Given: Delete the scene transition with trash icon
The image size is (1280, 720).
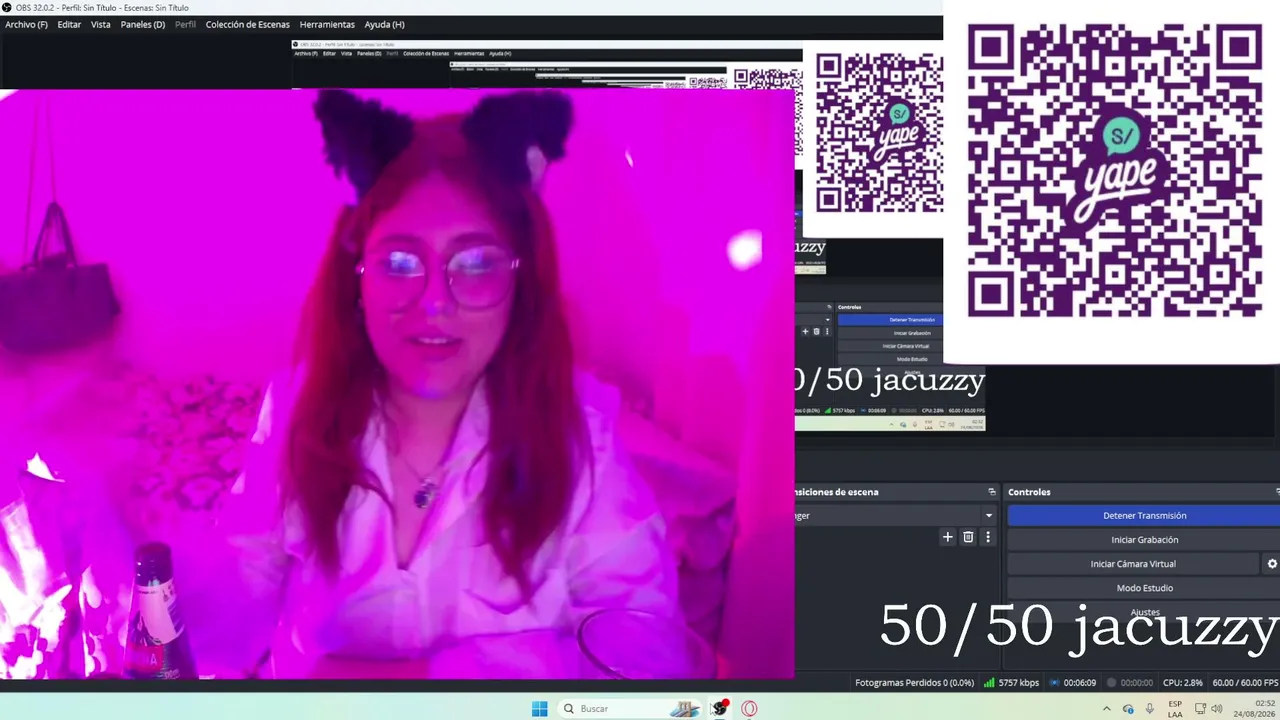Looking at the screenshot, I should click(968, 537).
